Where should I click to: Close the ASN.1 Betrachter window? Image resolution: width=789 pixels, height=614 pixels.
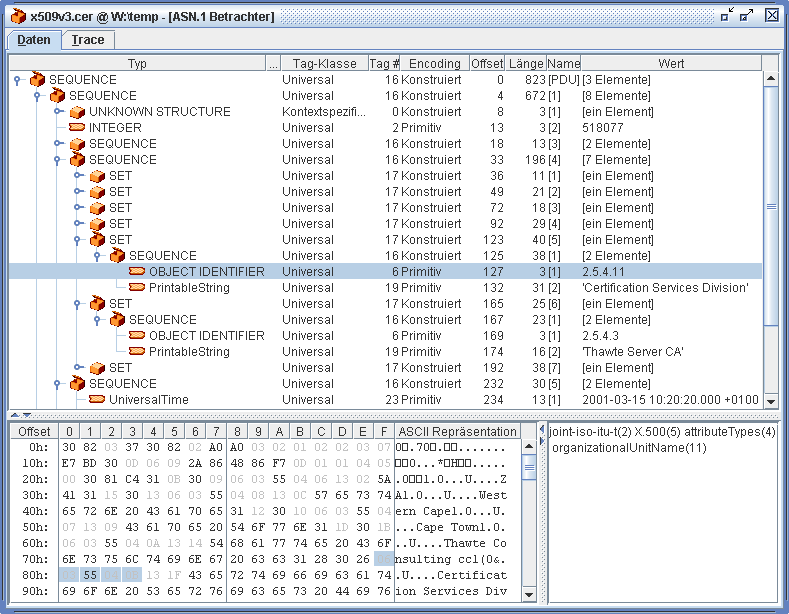pos(772,15)
